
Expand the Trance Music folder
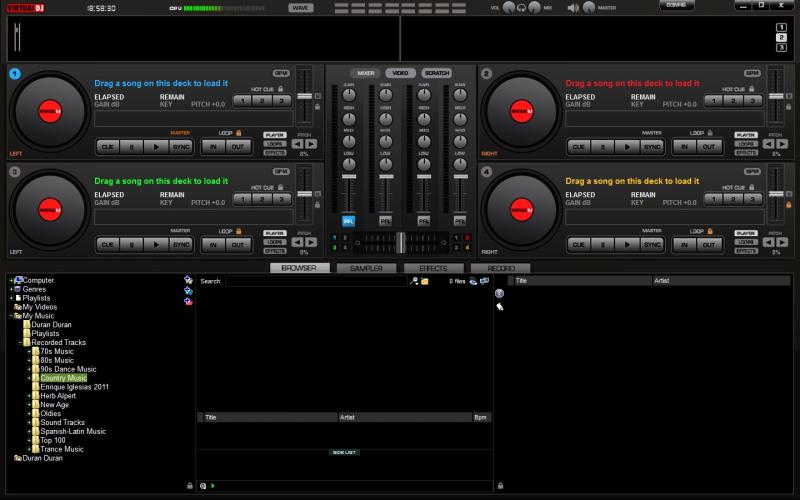(29, 449)
